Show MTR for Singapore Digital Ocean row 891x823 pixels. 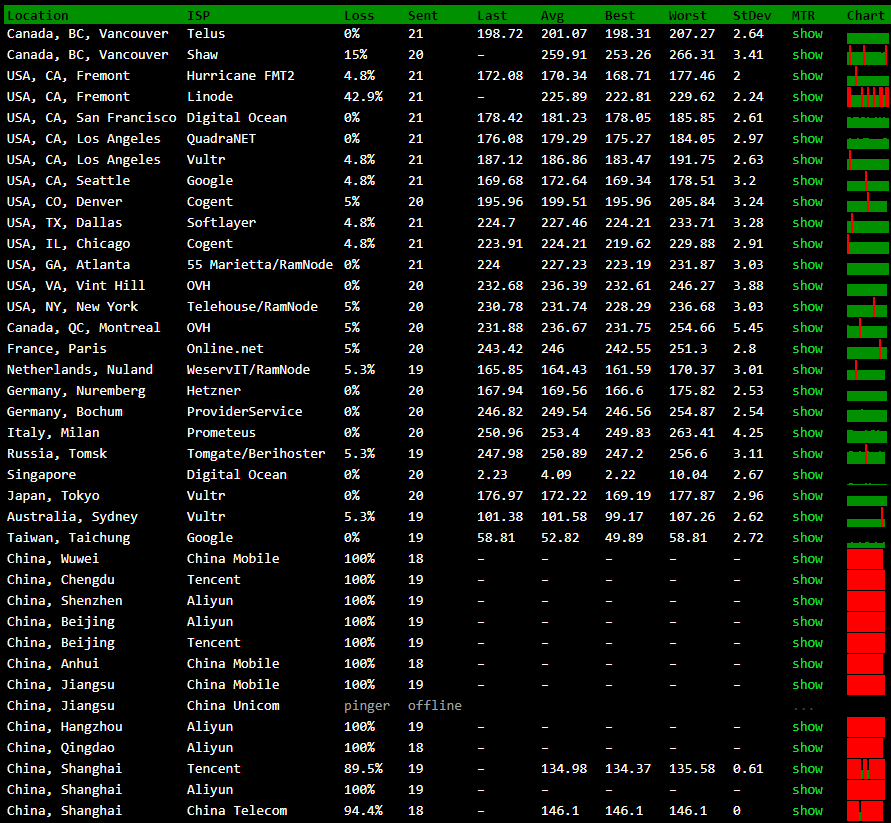coord(807,475)
